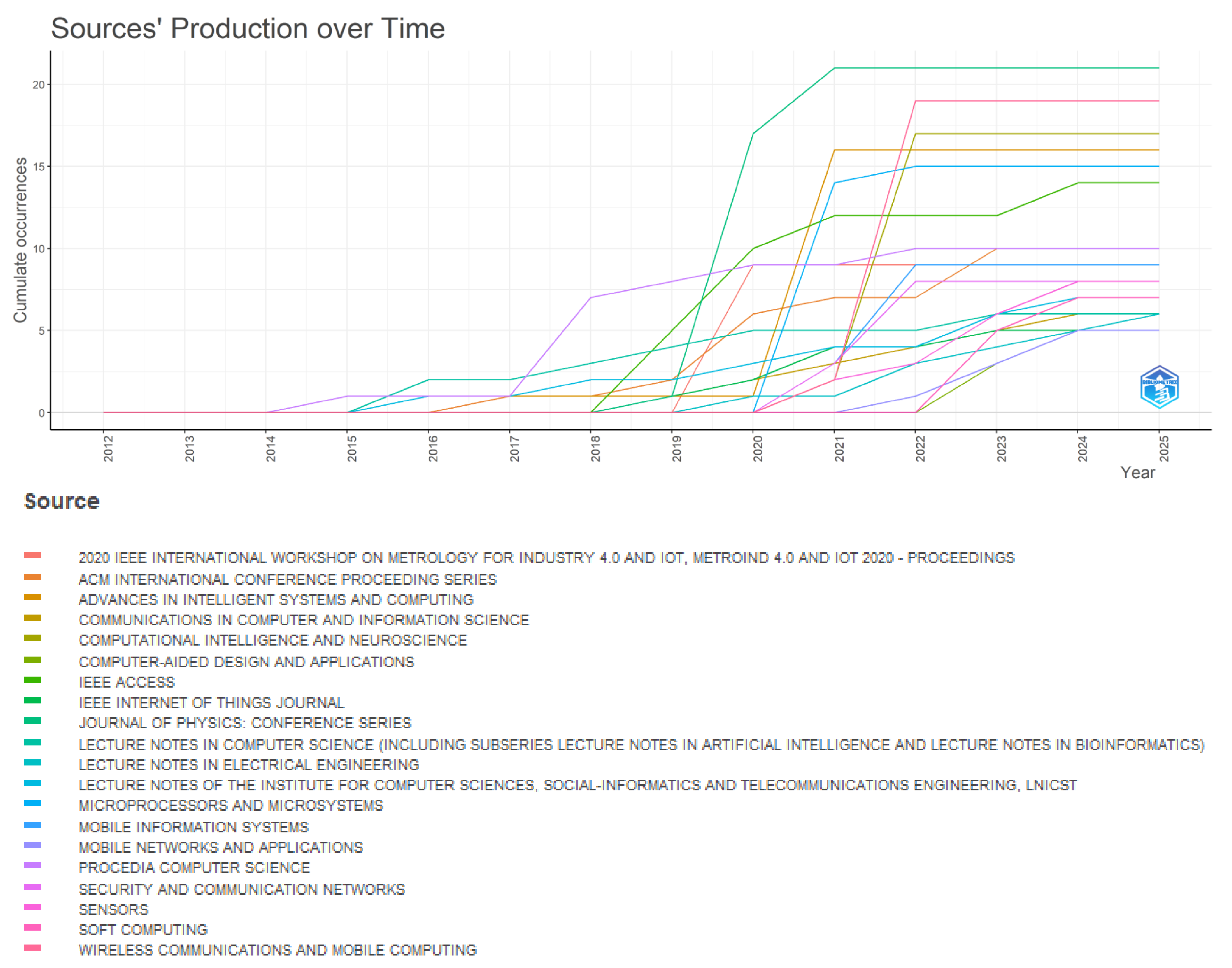Image resolution: width=1232 pixels, height=968 pixels.
Task: Select the WIRELESS COMMUNICATIONS AND MOBILE COMPUTING label
Action: pos(277,950)
